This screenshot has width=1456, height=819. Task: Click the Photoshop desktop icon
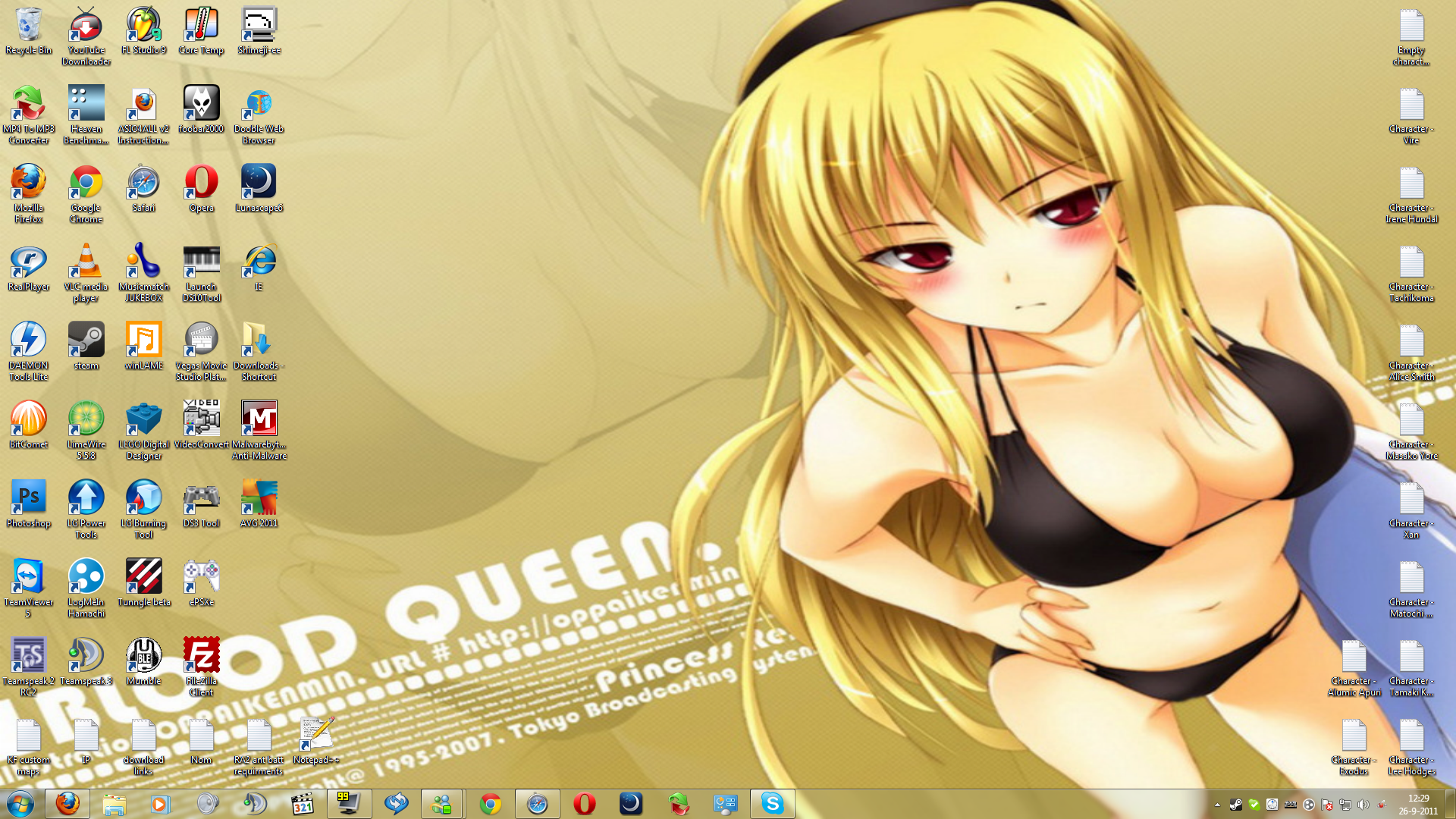tap(29, 504)
